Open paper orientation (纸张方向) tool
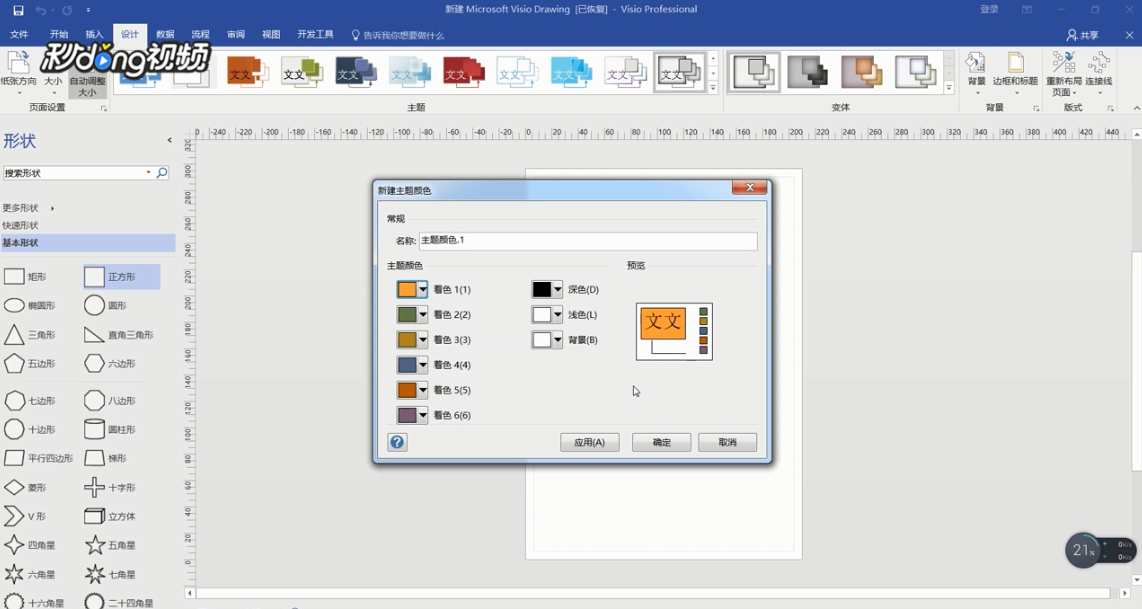Screen dimensions: 1142x609 point(18,73)
